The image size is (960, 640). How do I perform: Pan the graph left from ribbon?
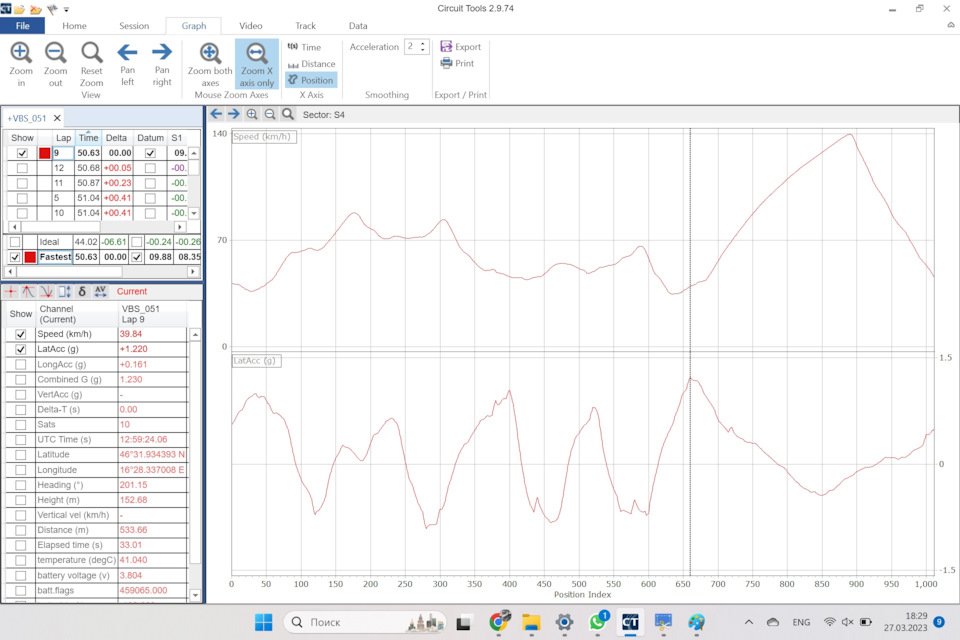point(127,64)
